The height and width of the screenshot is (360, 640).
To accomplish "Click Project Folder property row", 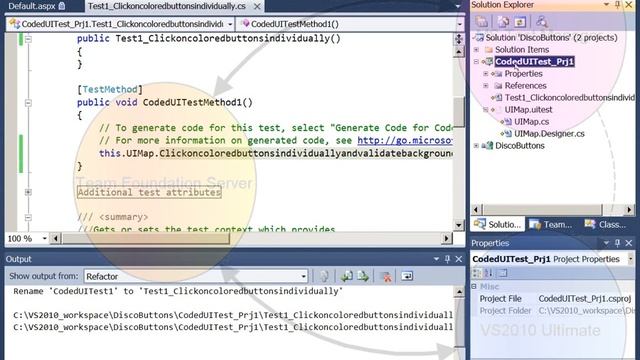I will 553,311.
